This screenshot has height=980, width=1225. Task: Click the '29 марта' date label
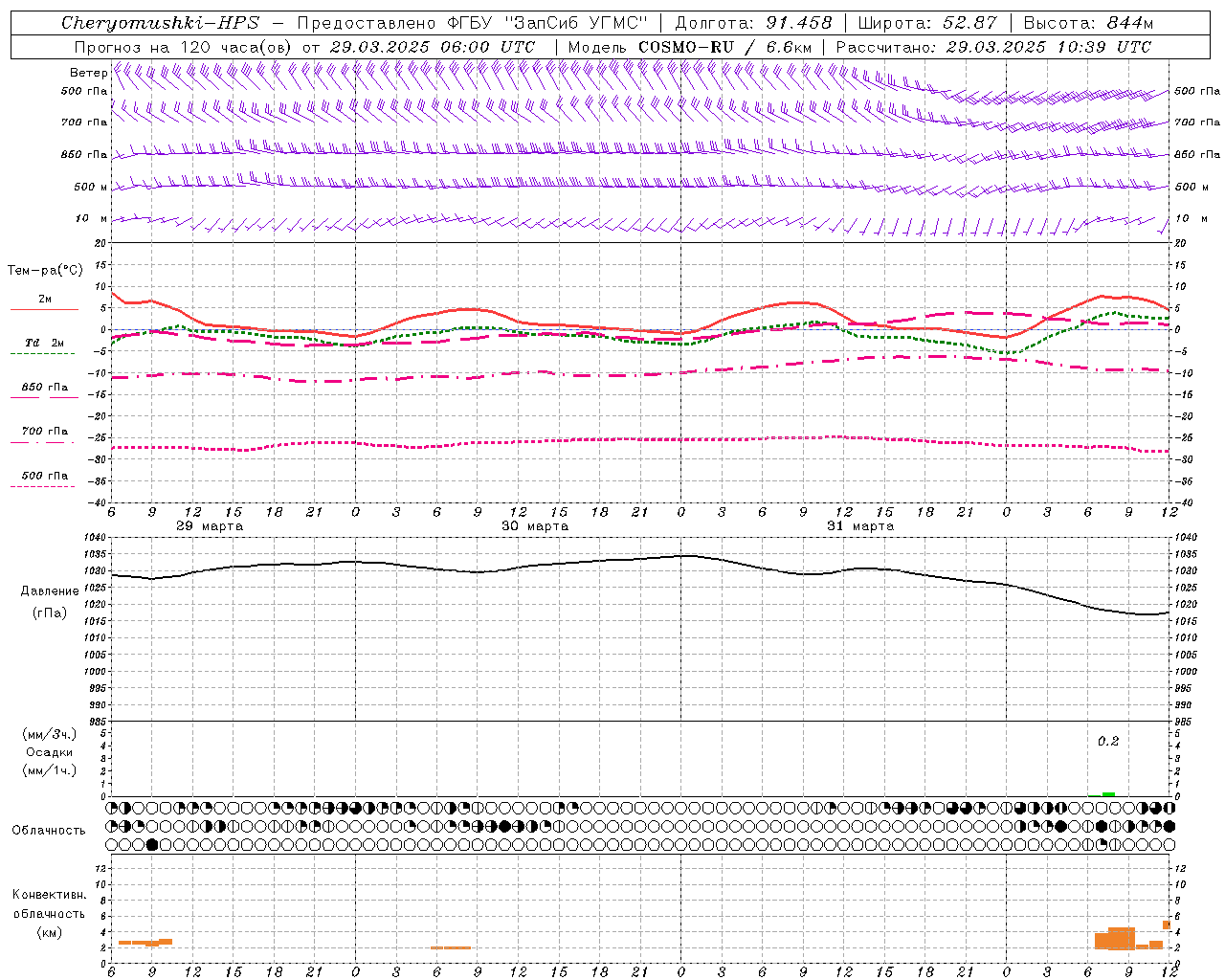point(210,526)
